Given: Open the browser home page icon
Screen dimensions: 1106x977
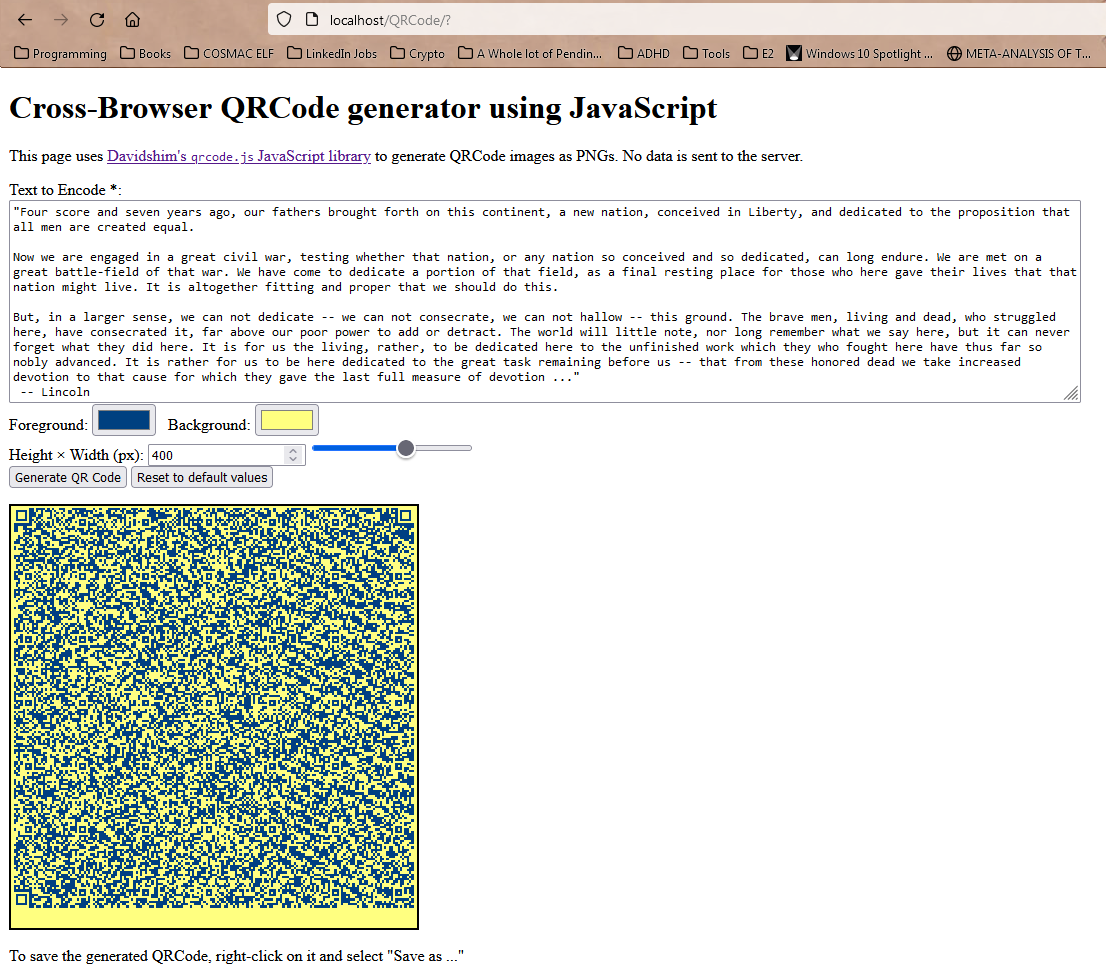Looking at the screenshot, I should [x=133, y=20].
